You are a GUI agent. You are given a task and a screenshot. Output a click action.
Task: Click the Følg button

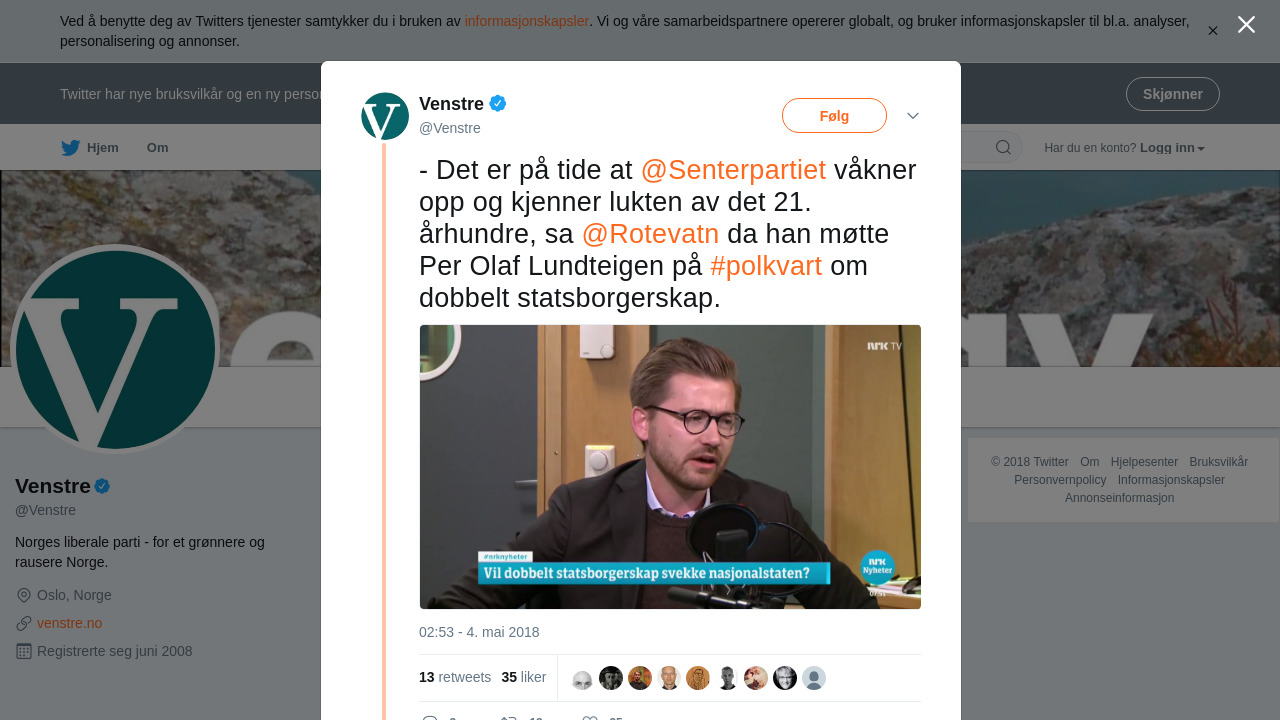[834, 116]
